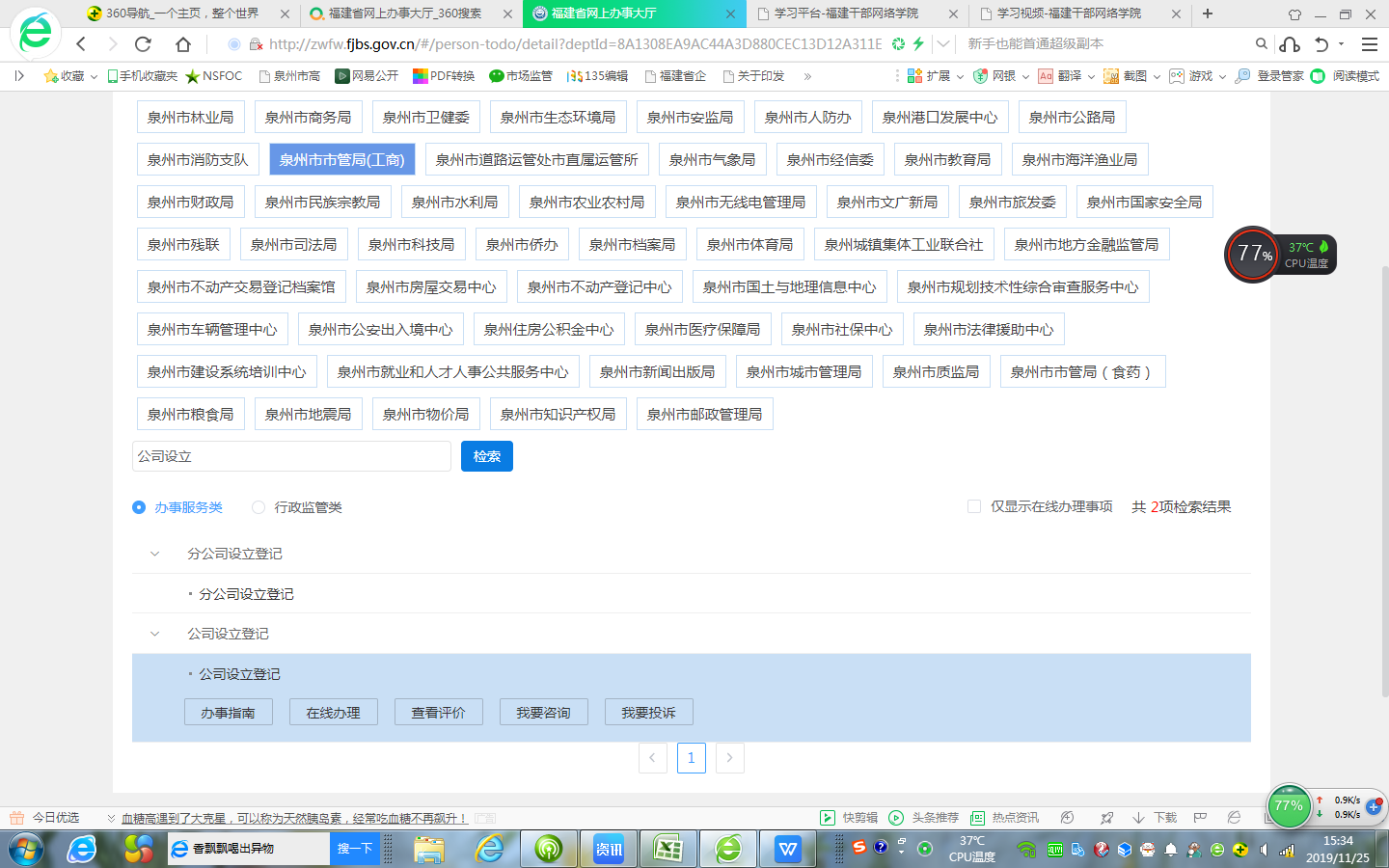Open Excel from the Windows taskbar
Screen dimensions: 1389x868
668,849
